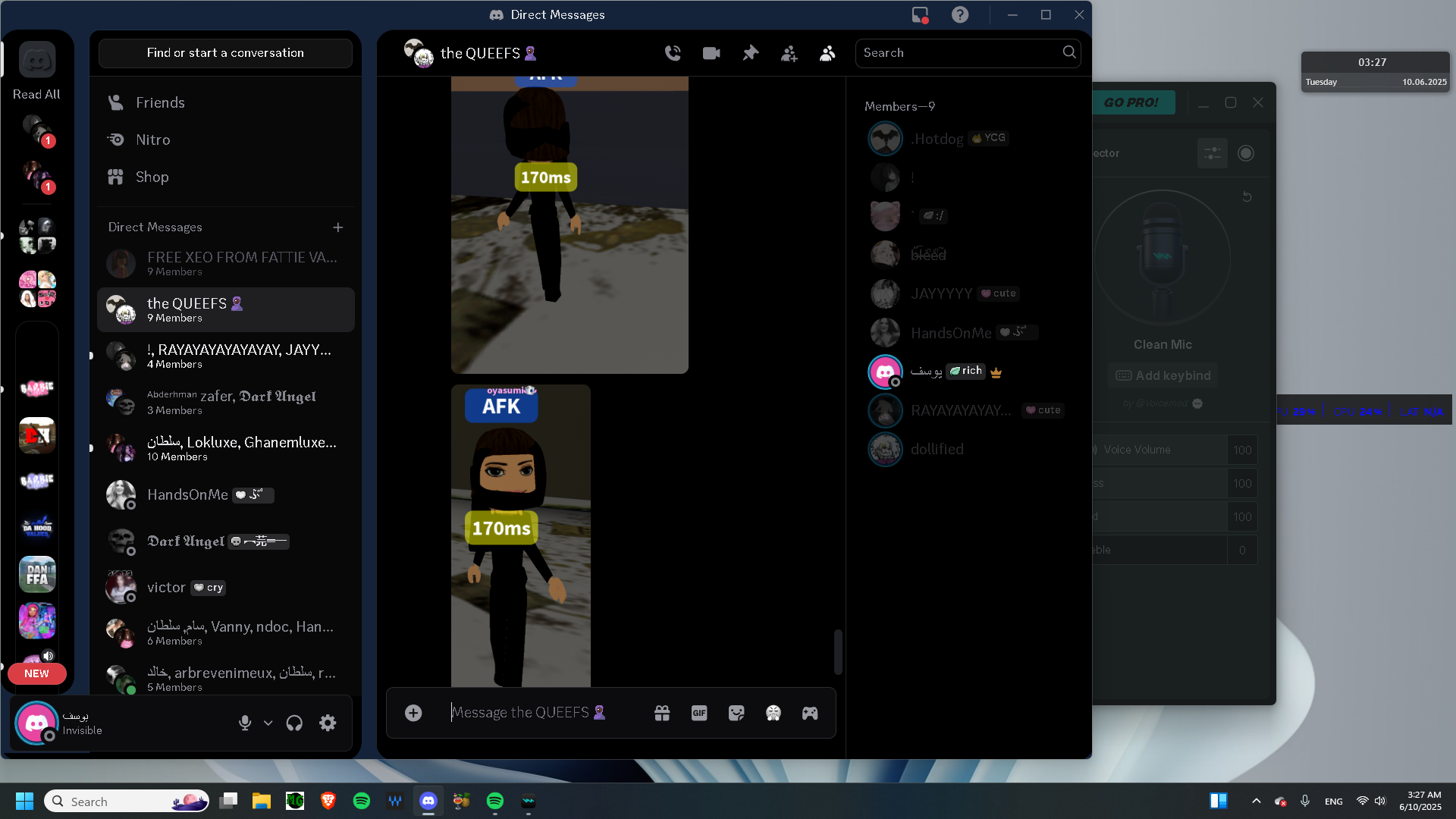Deafen audio with the headphones icon
Viewport: 1456px width, 819px height.
tap(294, 723)
